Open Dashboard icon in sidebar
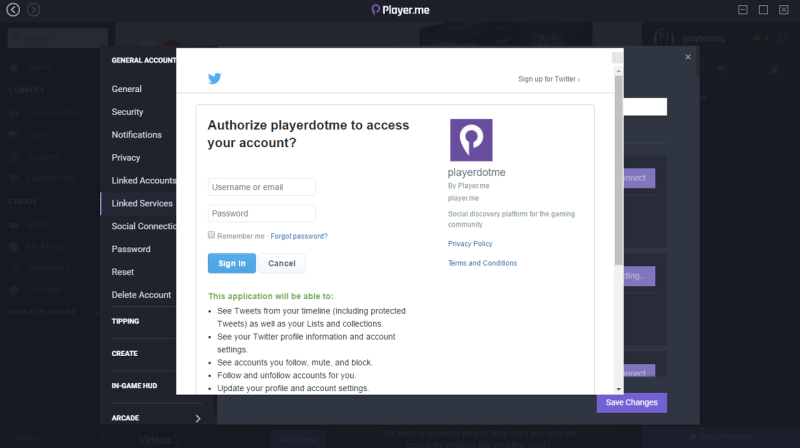The height and width of the screenshot is (448, 800). pos(14,268)
